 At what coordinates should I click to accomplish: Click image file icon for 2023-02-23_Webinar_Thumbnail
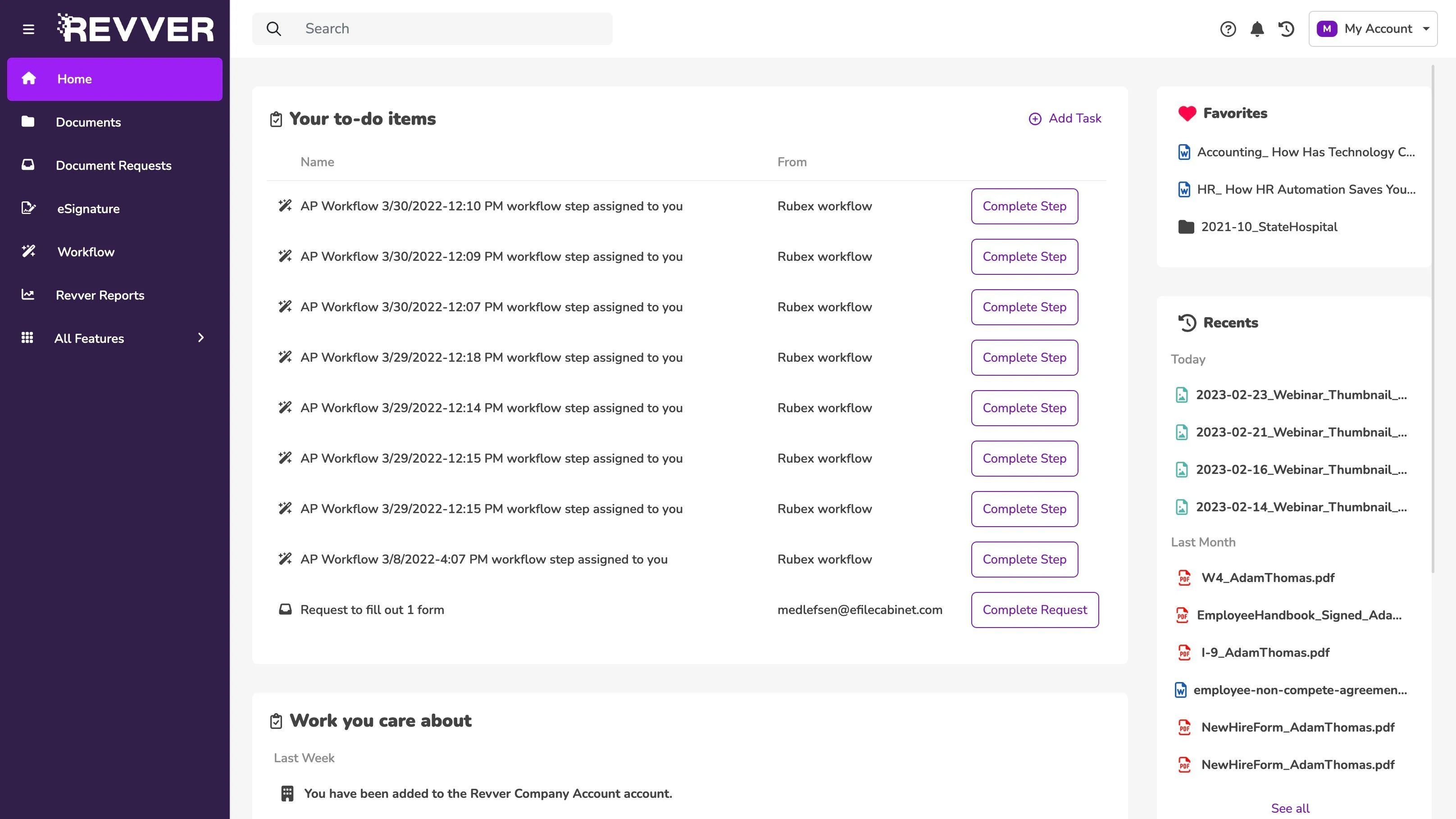(x=1182, y=395)
